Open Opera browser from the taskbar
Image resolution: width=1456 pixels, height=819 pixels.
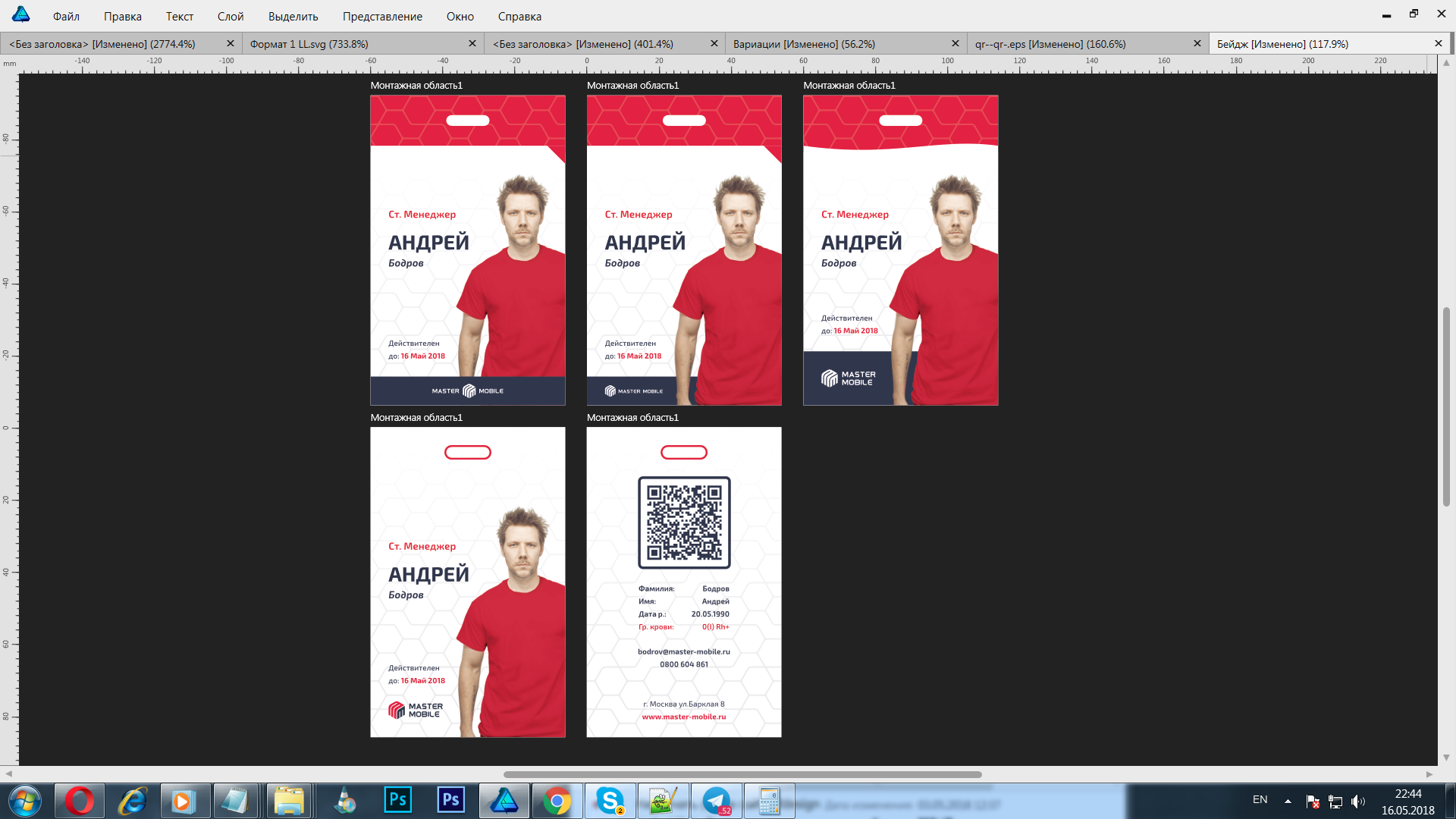79,801
